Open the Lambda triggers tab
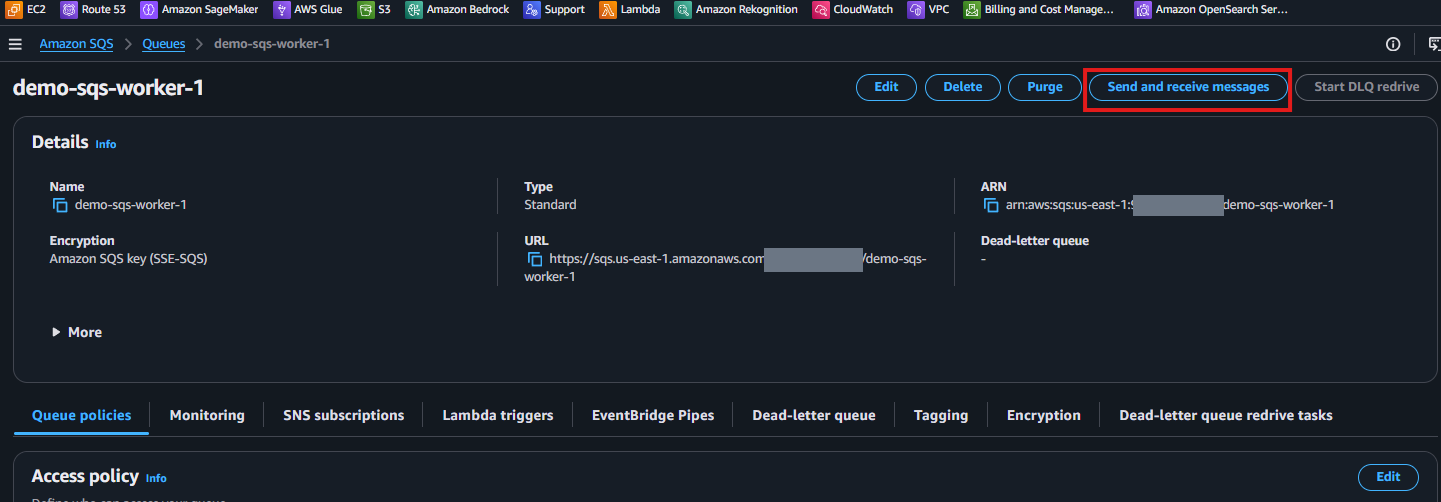Screen dimensions: 1441x502 [x=498, y=415]
